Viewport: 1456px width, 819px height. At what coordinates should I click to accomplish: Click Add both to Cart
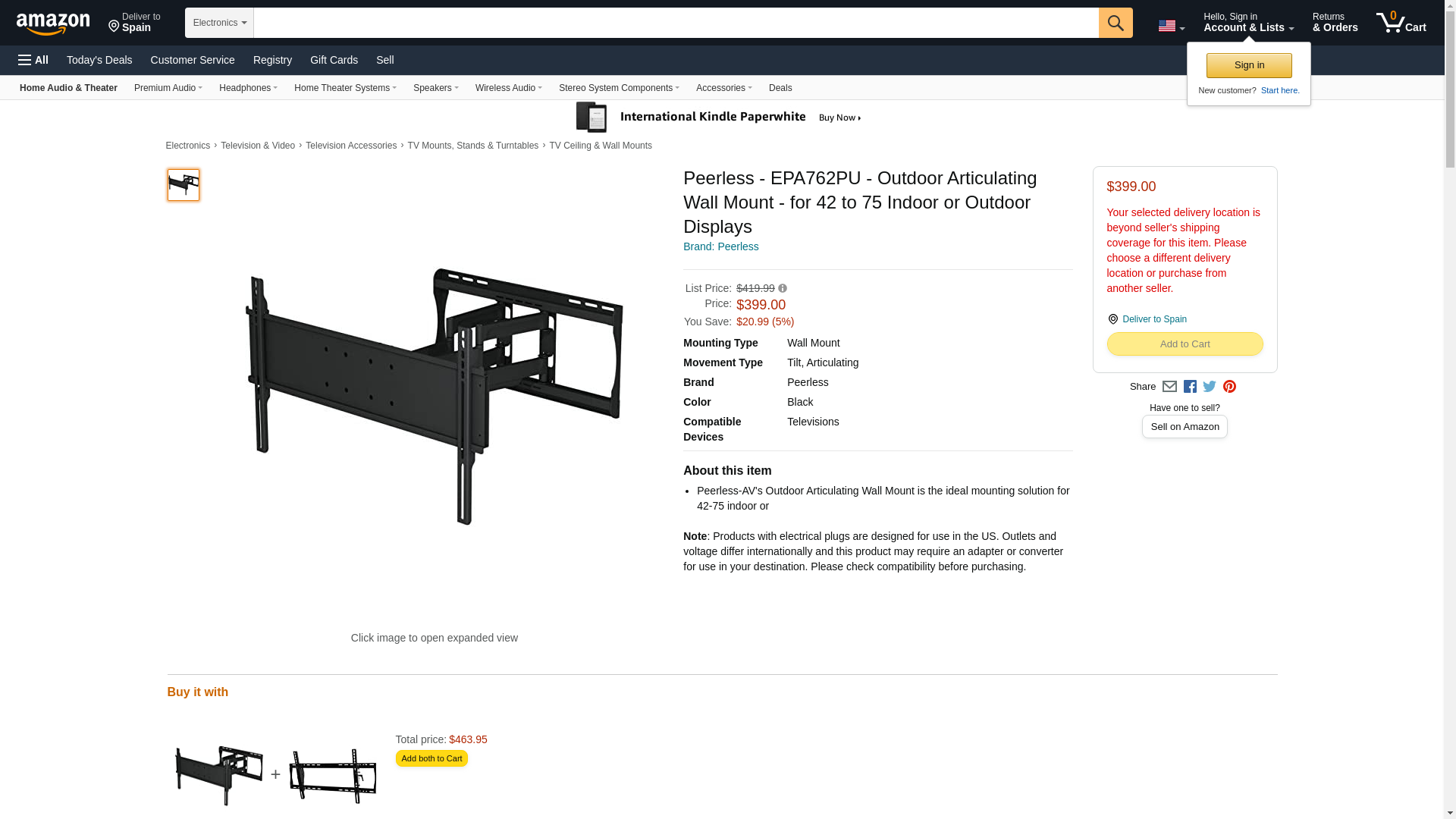point(431,758)
